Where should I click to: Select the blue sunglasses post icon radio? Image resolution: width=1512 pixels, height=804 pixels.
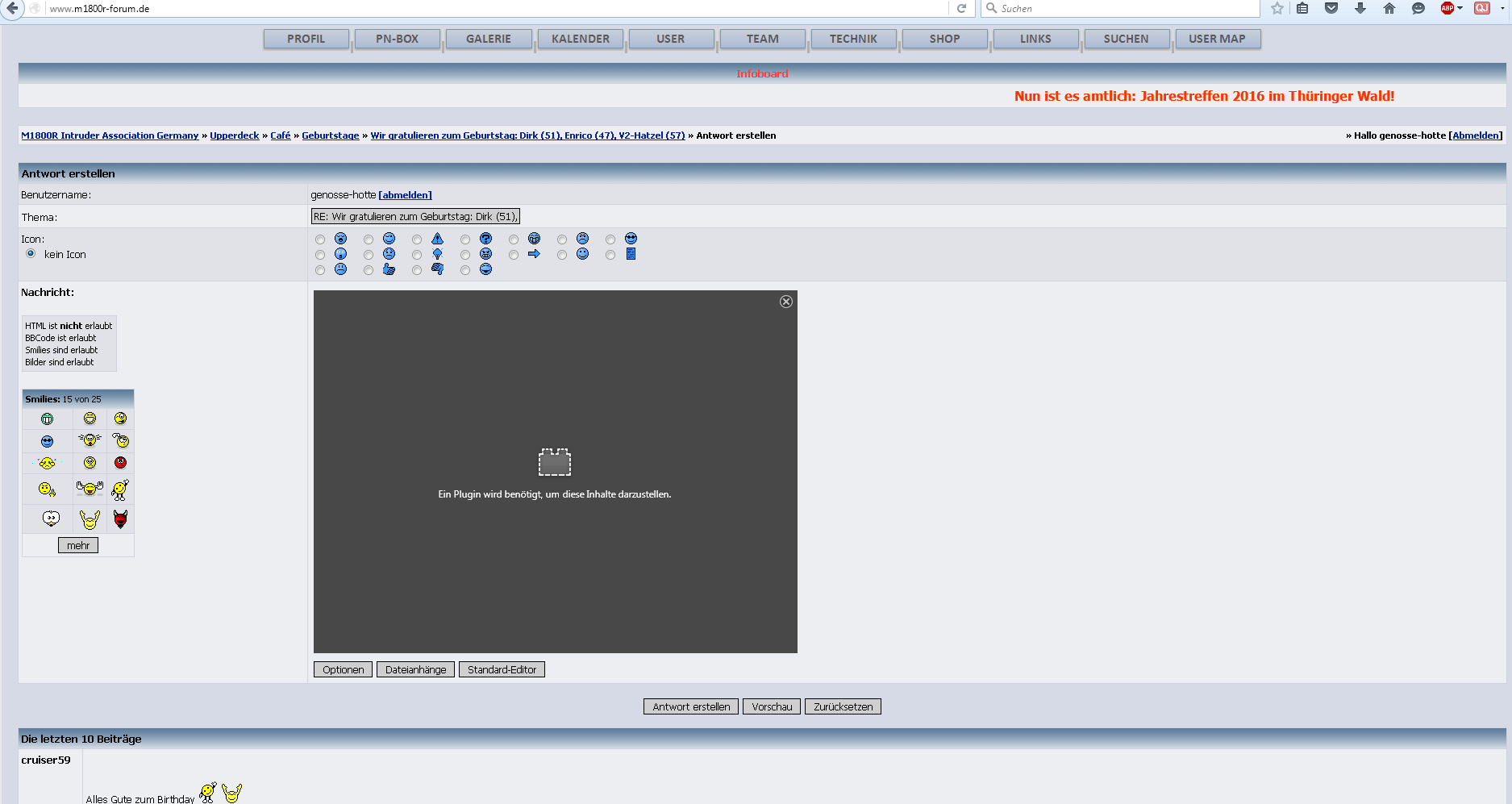click(610, 240)
